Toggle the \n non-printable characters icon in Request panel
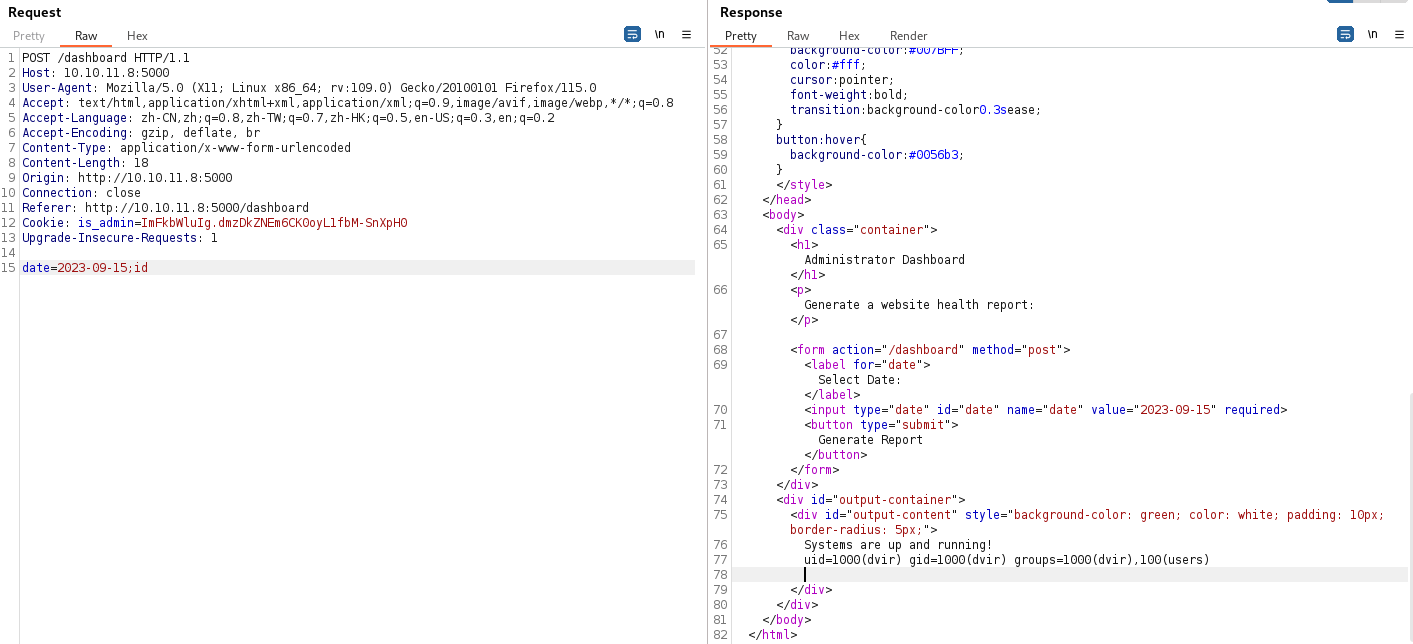The image size is (1413, 644). tap(660, 34)
